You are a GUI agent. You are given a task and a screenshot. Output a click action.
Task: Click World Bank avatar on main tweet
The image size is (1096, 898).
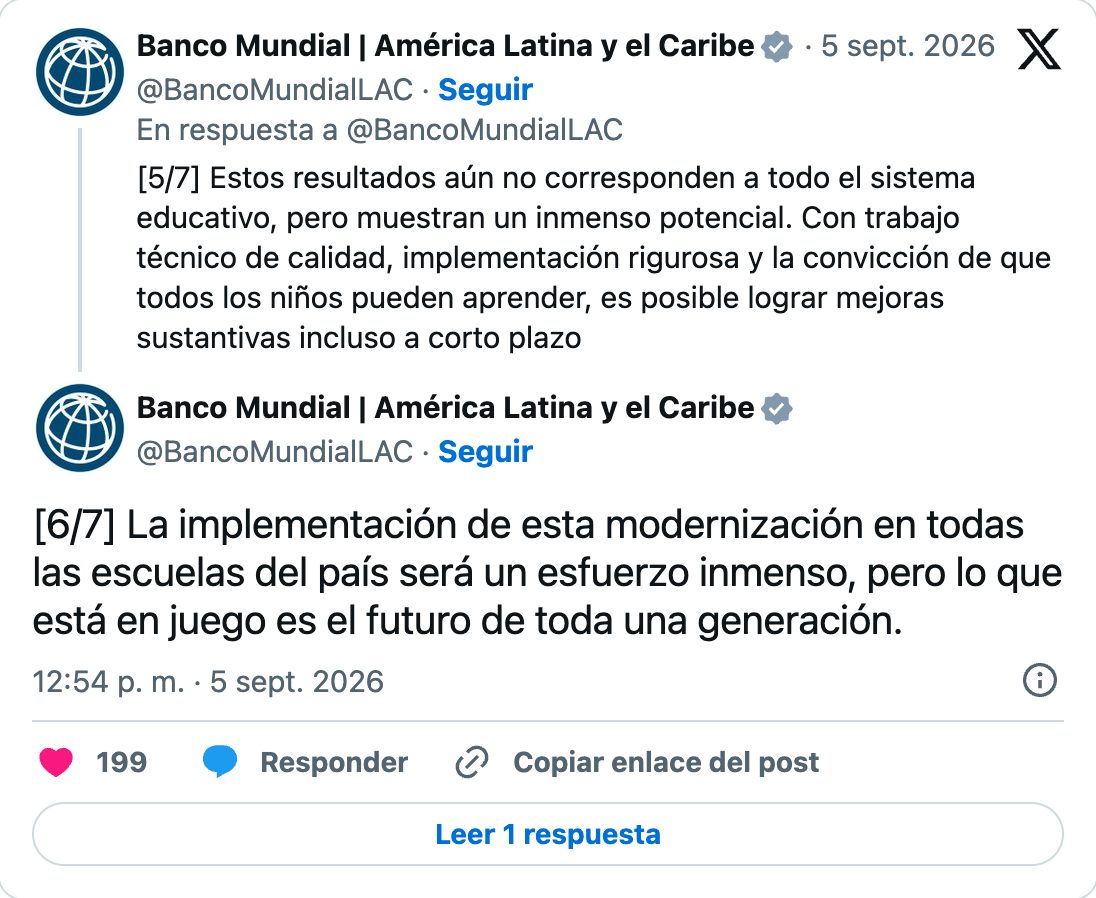(80, 428)
